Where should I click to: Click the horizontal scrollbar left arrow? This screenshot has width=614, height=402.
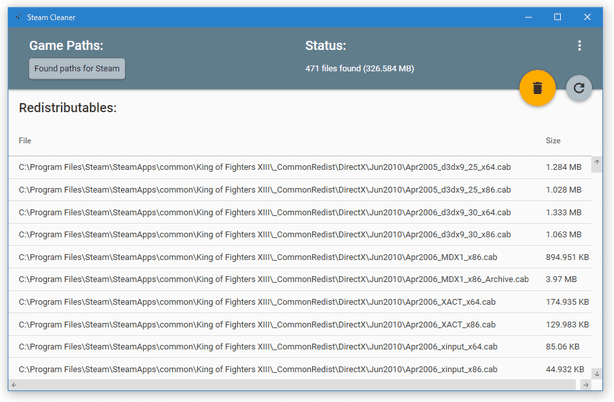(14, 385)
